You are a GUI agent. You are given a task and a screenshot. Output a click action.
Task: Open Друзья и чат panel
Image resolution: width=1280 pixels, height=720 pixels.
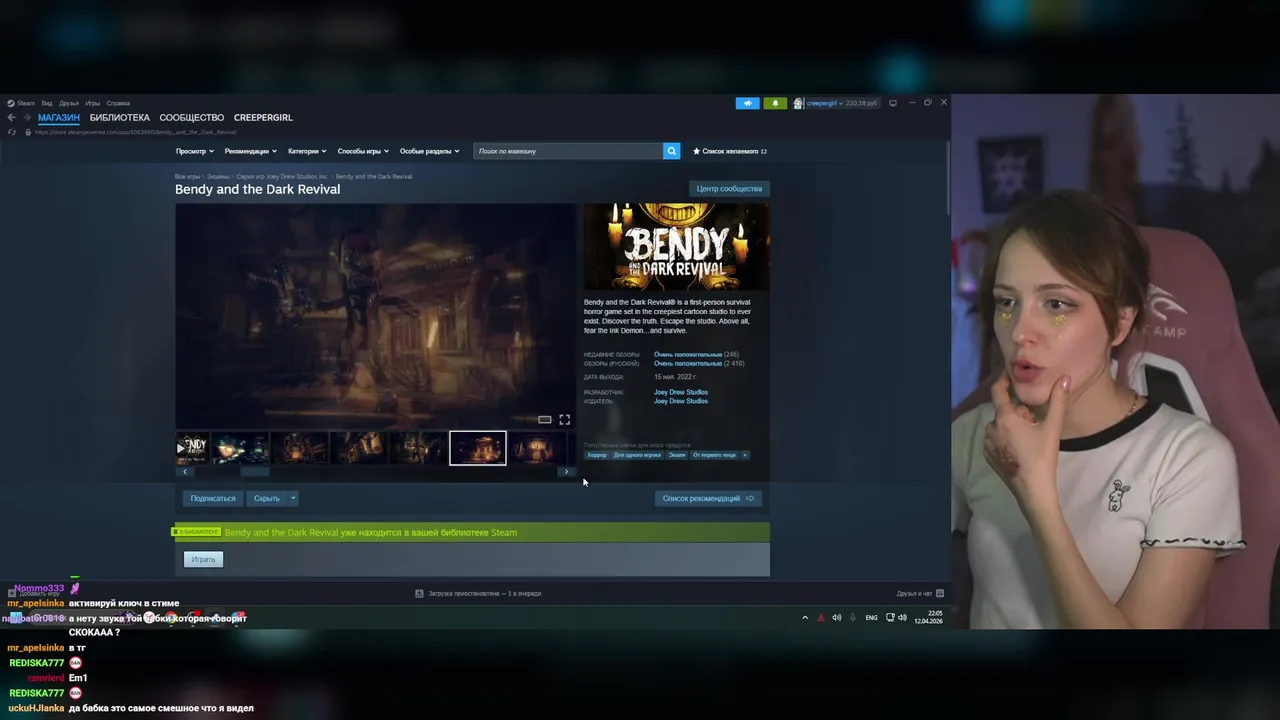[920, 594]
